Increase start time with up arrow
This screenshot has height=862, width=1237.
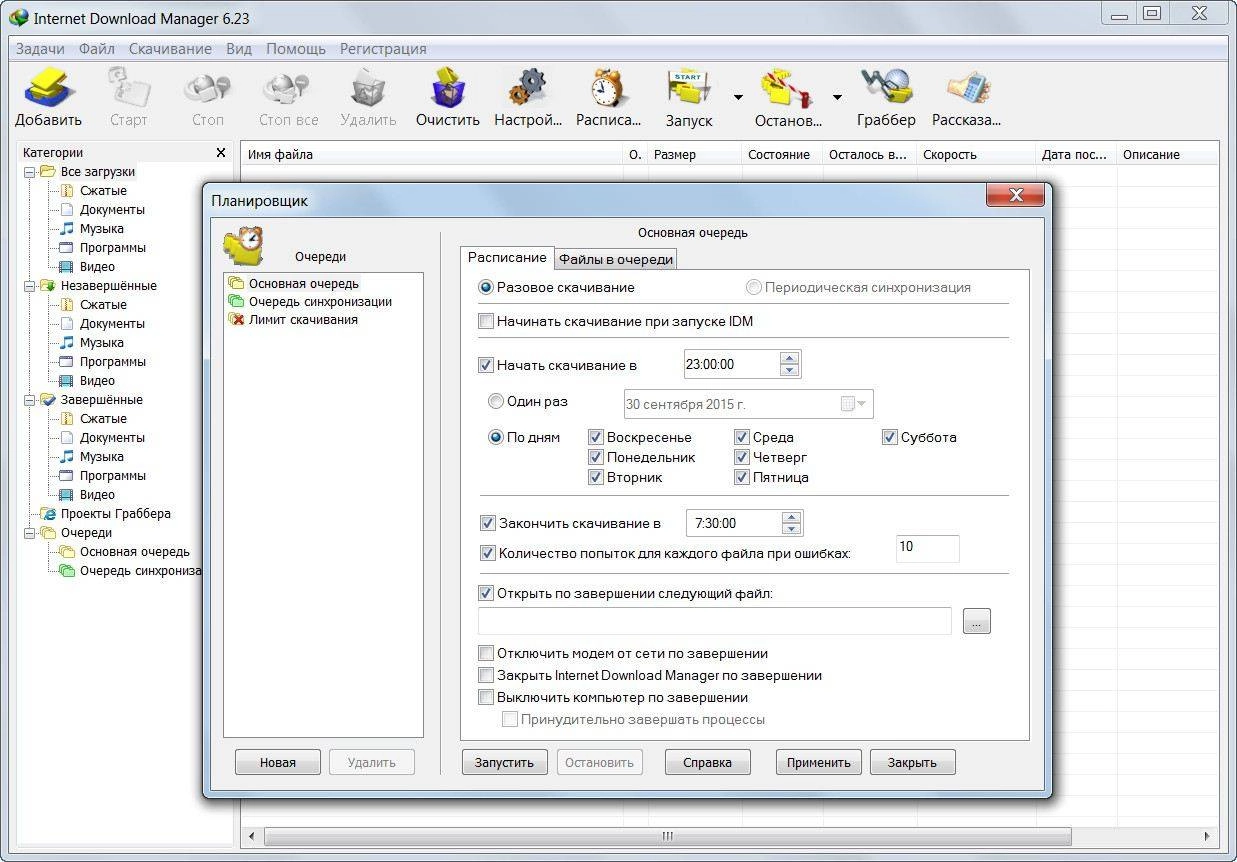[x=790, y=358]
